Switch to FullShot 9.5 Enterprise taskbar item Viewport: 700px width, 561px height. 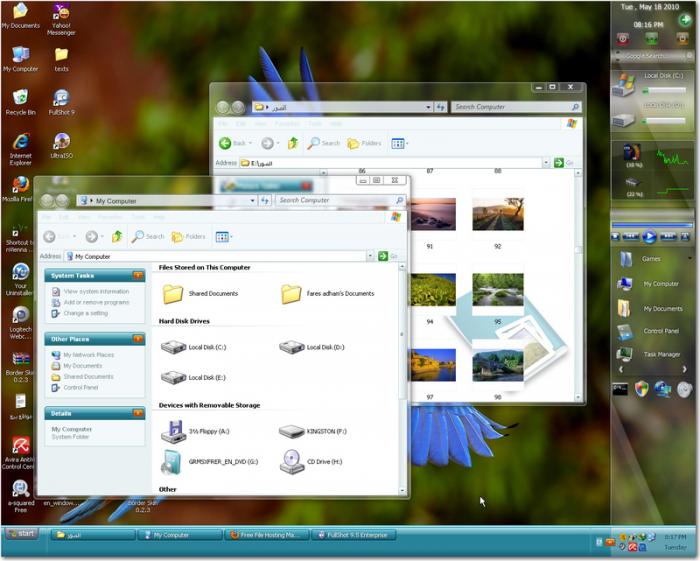coord(353,535)
